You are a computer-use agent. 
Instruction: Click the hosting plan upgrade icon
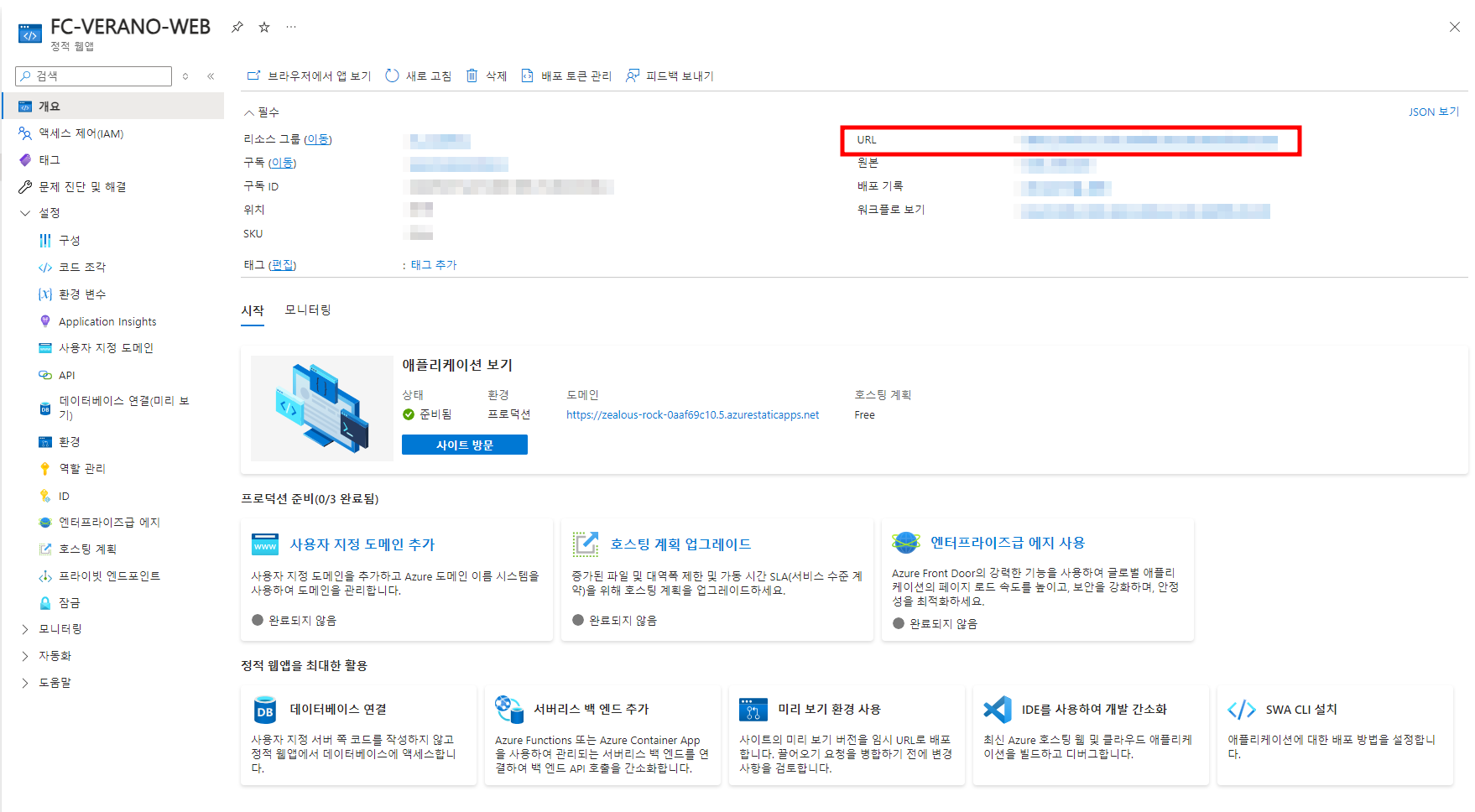click(x=586, y=544)
